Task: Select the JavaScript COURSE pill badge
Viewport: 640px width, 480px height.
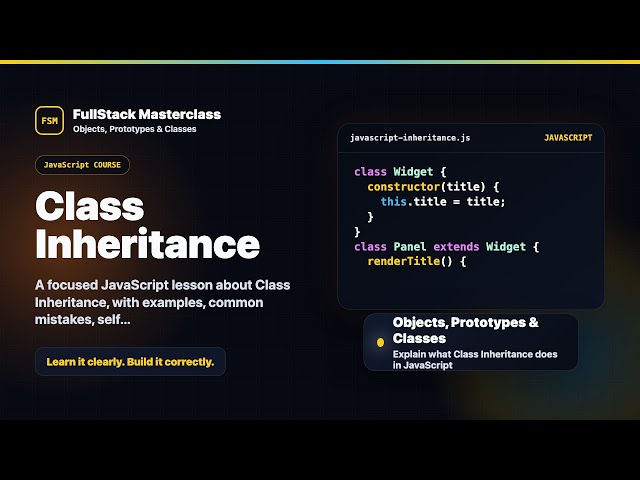Action: click(82, 165)
